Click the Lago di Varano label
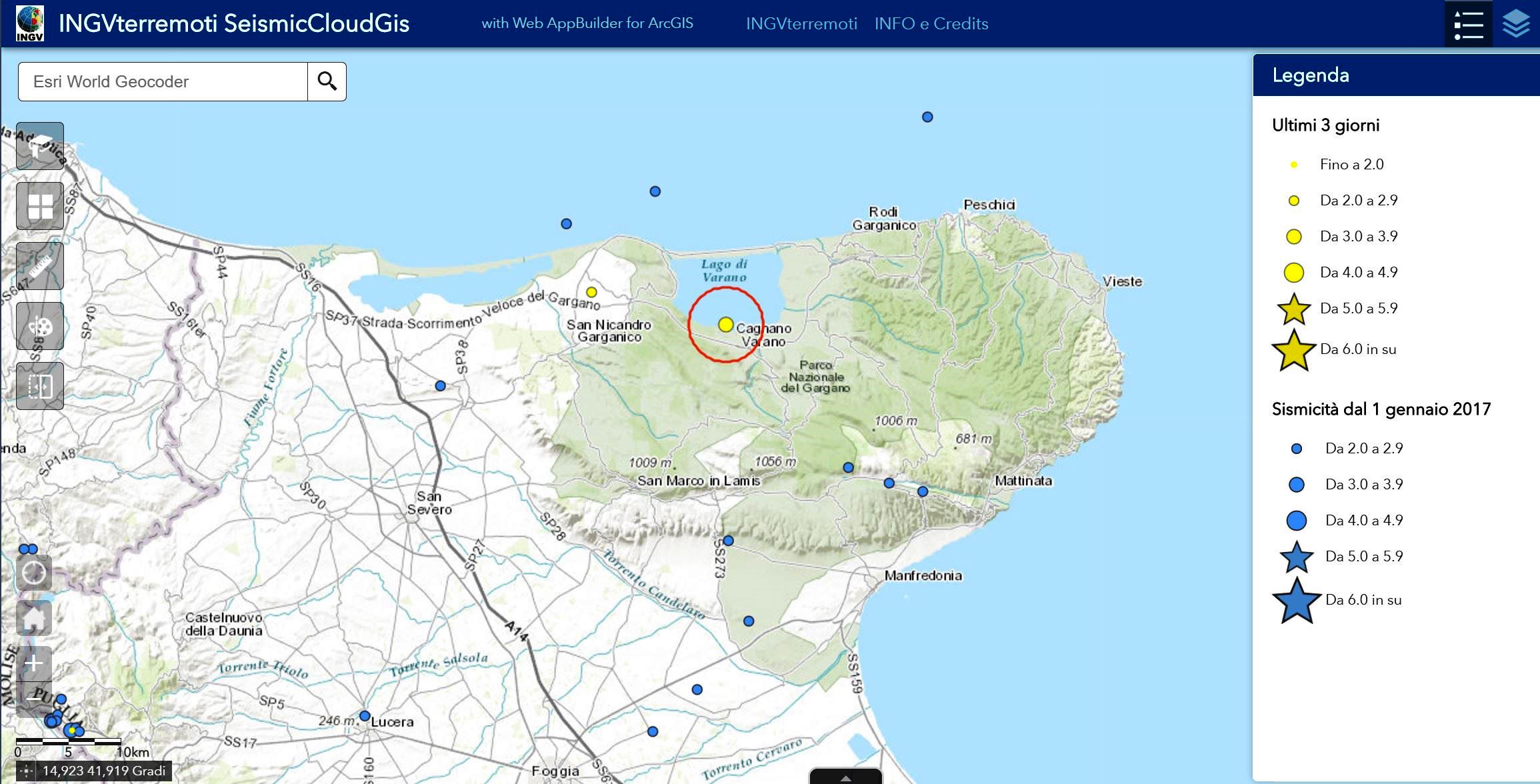 click(x=724, y=271)
